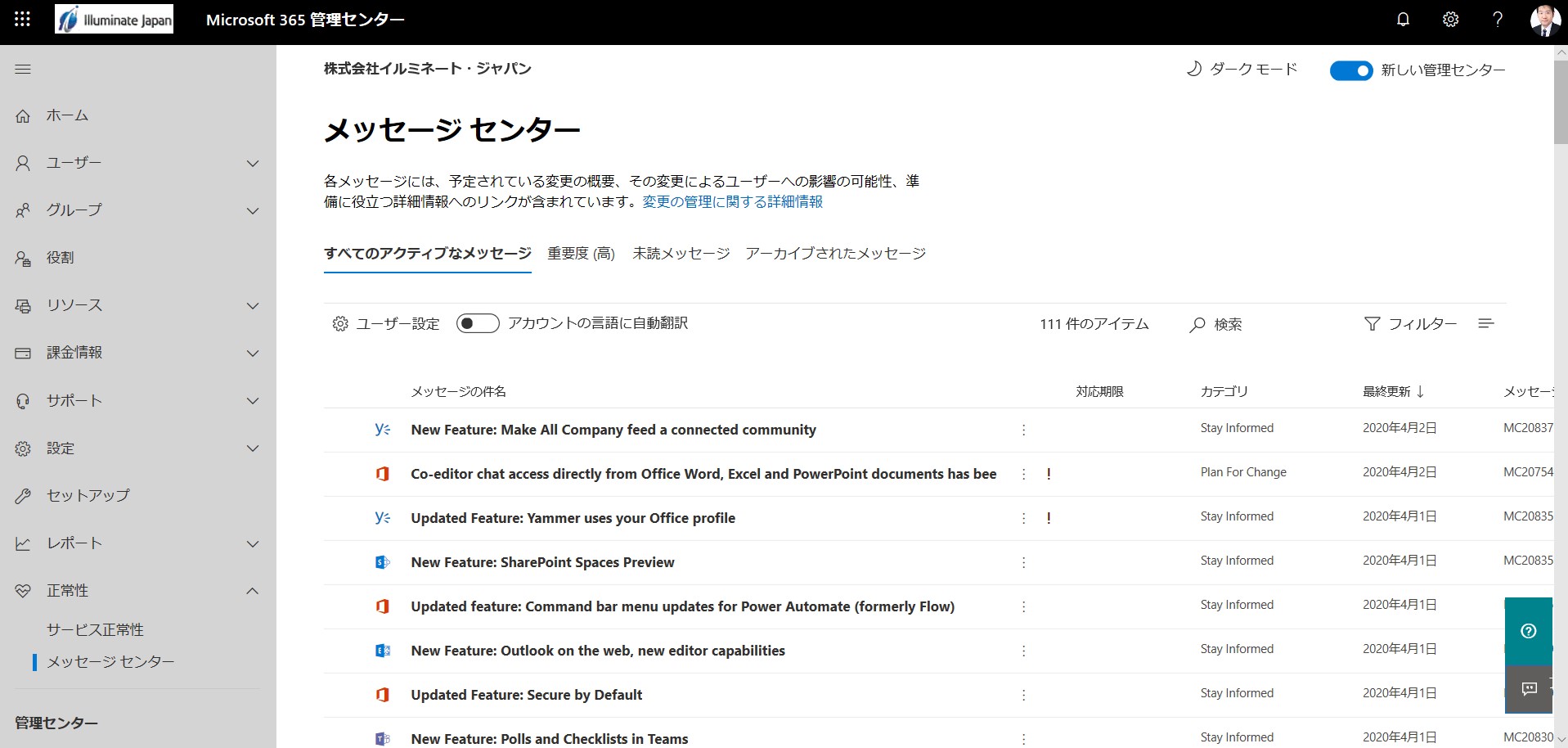Screen dimensions: 1568x748
Task: Toggle 新しい管理センター switch
Action: [1351, 70]
